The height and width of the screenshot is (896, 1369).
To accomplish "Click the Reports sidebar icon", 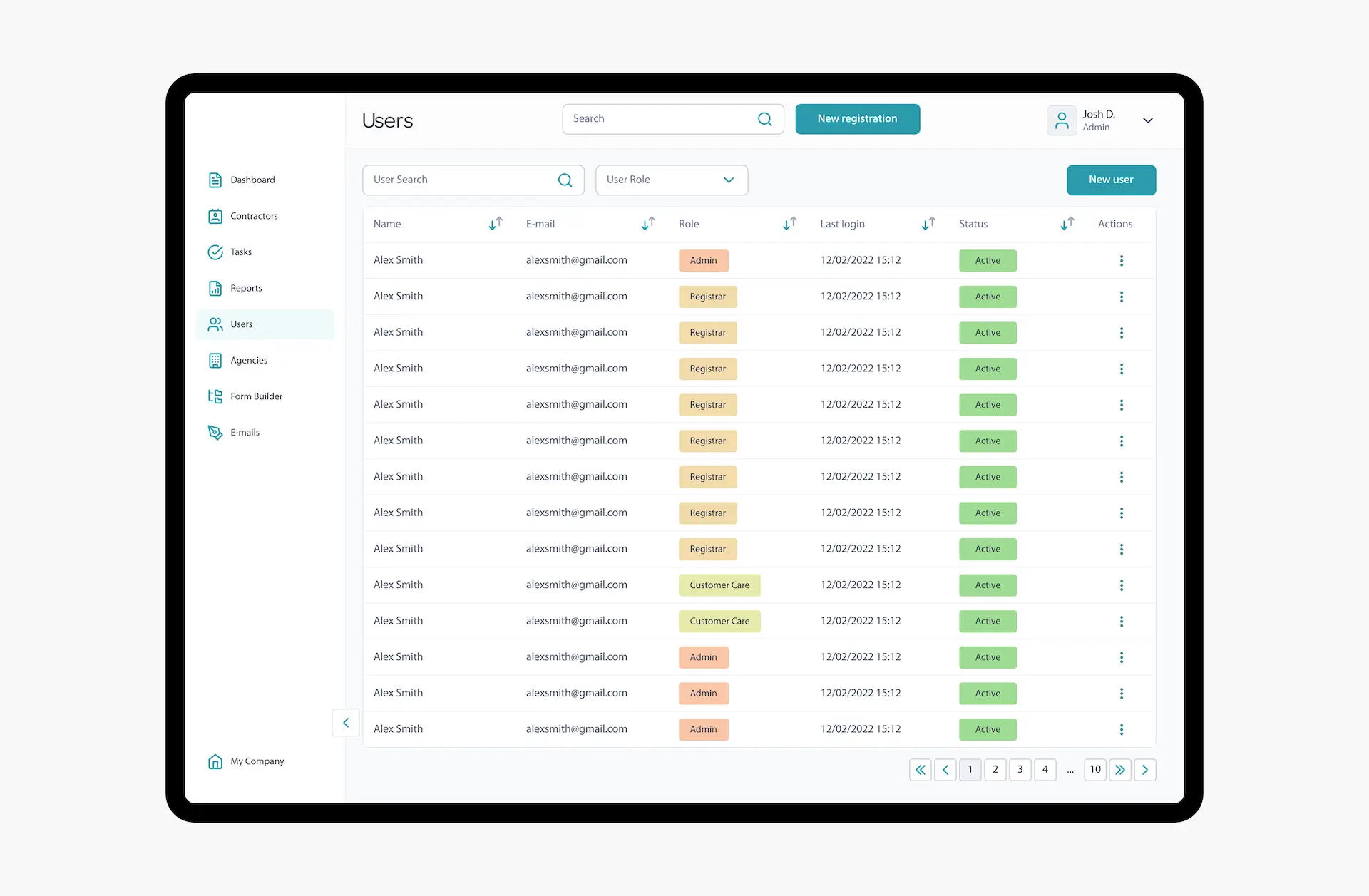I will tap(215, 288).
